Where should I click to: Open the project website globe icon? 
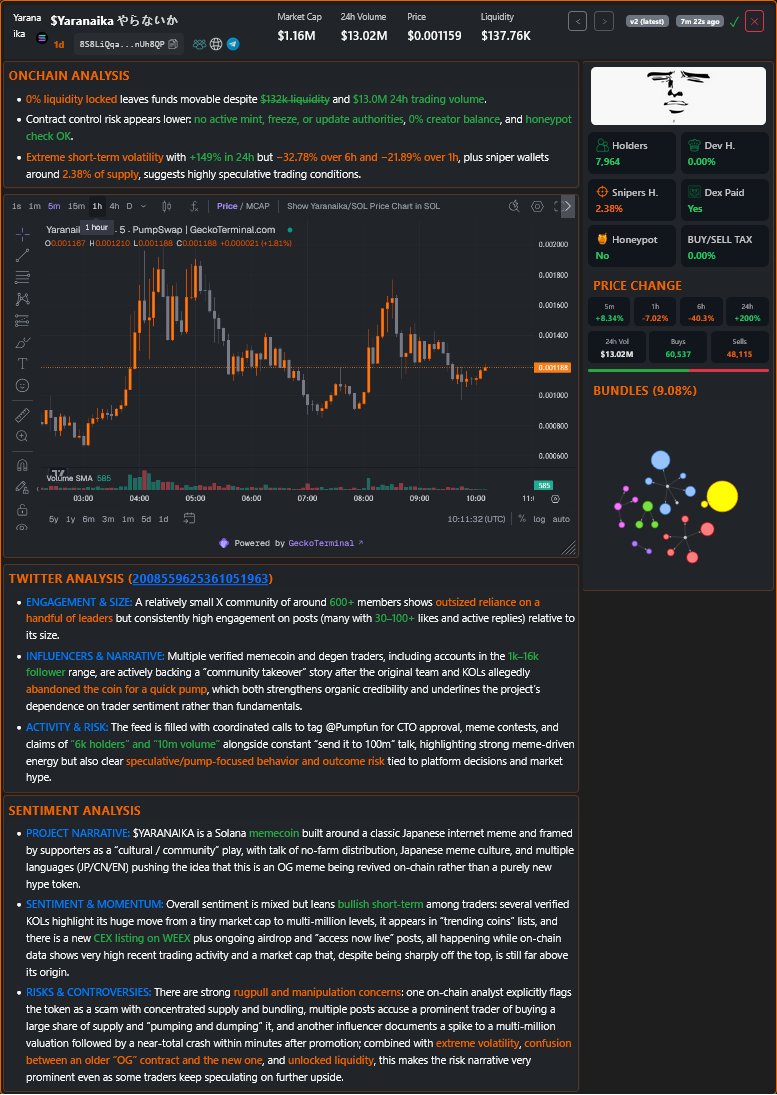216,44
